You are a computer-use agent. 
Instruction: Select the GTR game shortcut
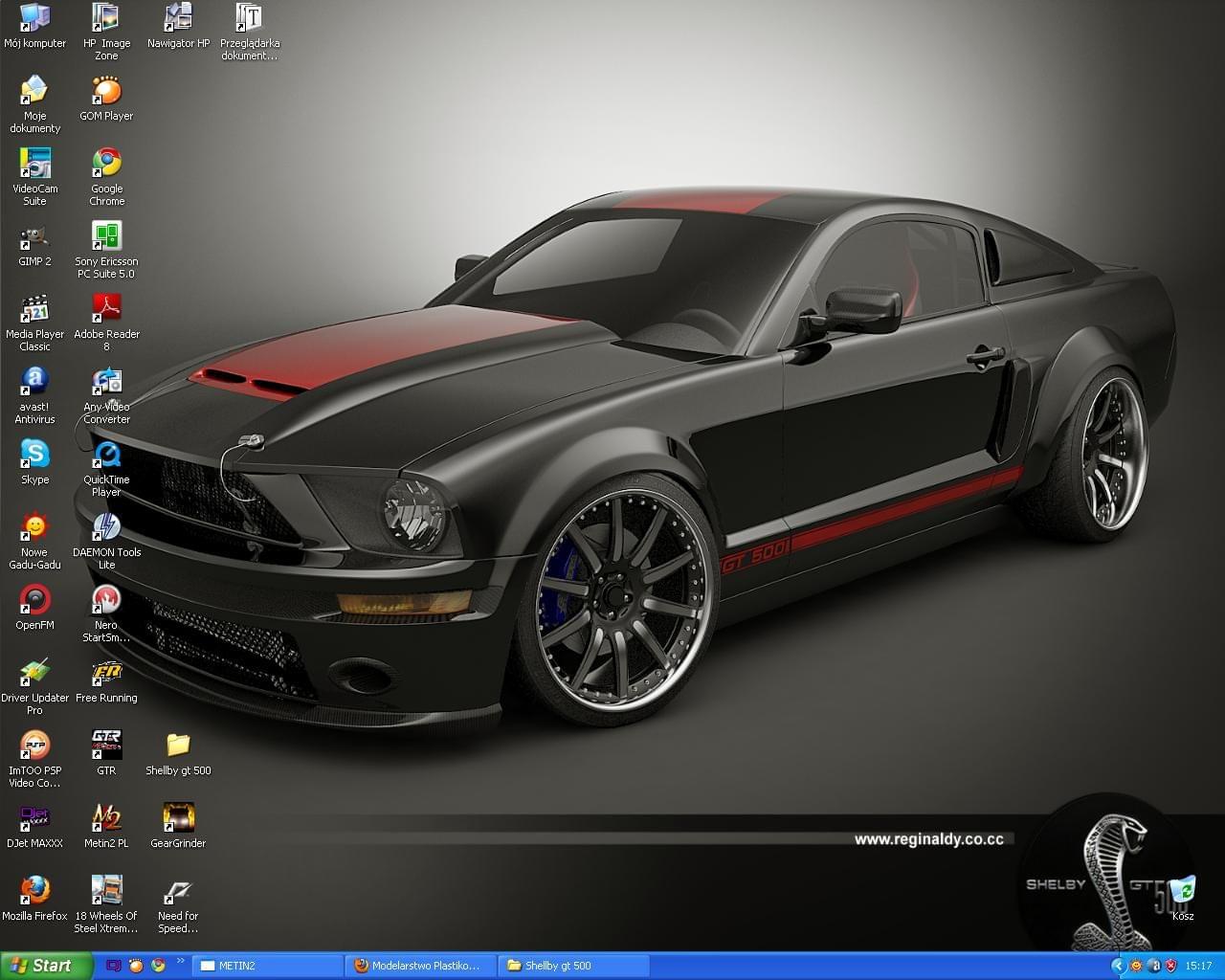[x=106, y=753]
